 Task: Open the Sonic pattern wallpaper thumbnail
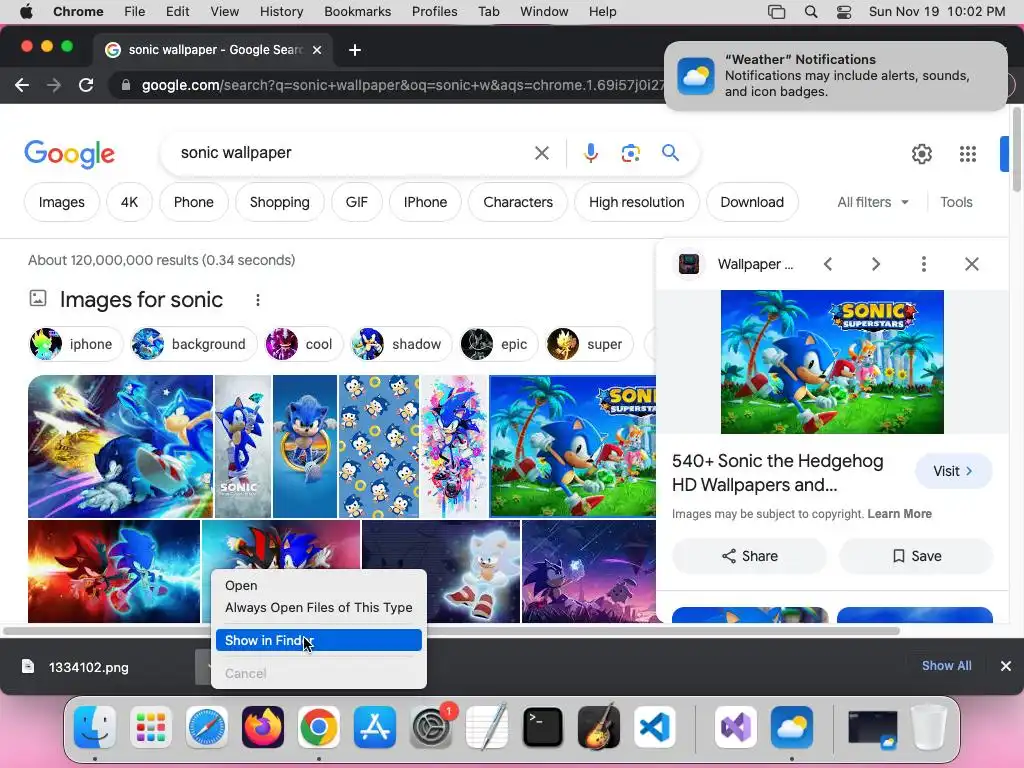tap(378, 446)
